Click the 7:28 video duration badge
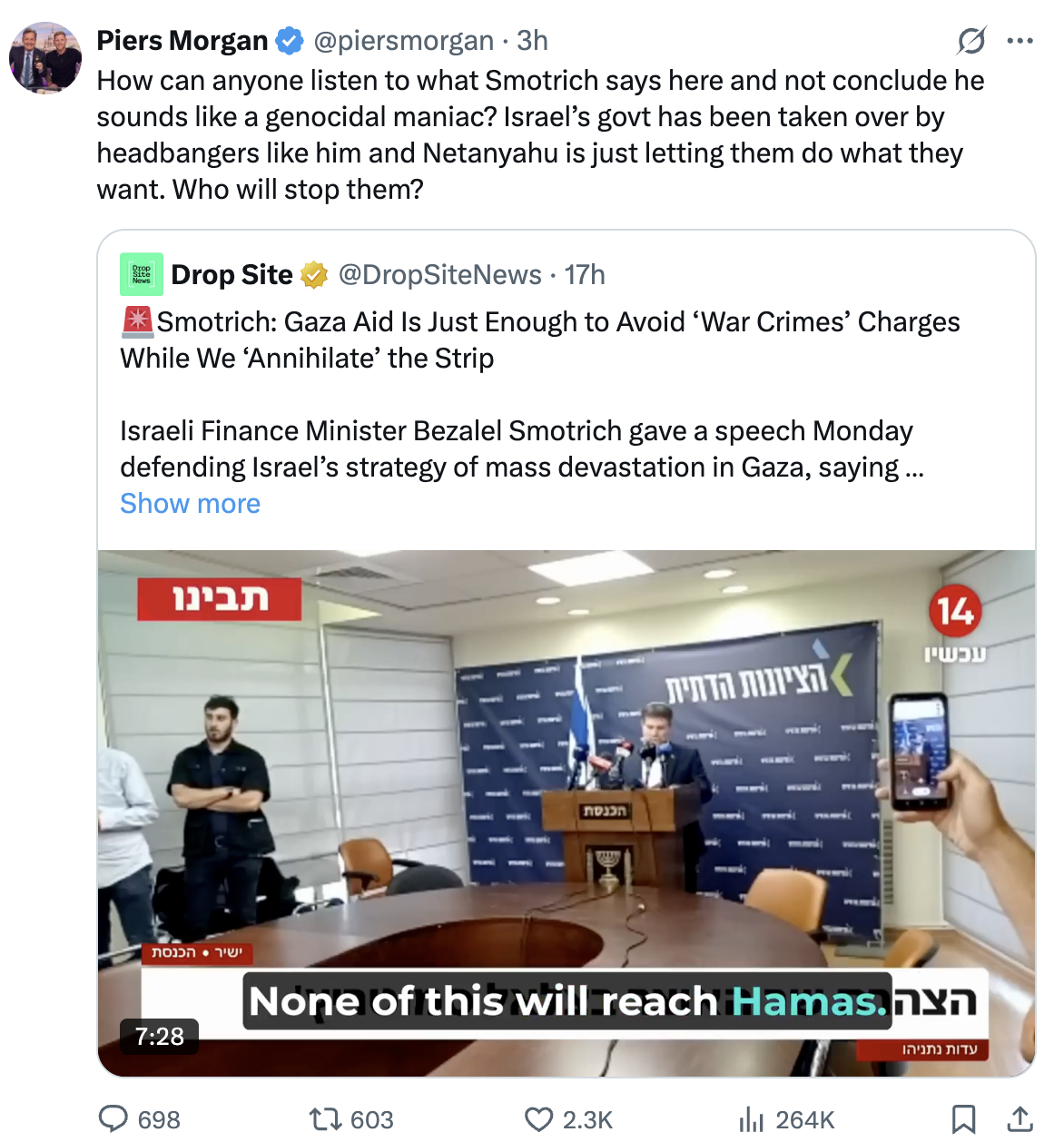This screenshot has height=1142, width=1064. [160, 1036]
